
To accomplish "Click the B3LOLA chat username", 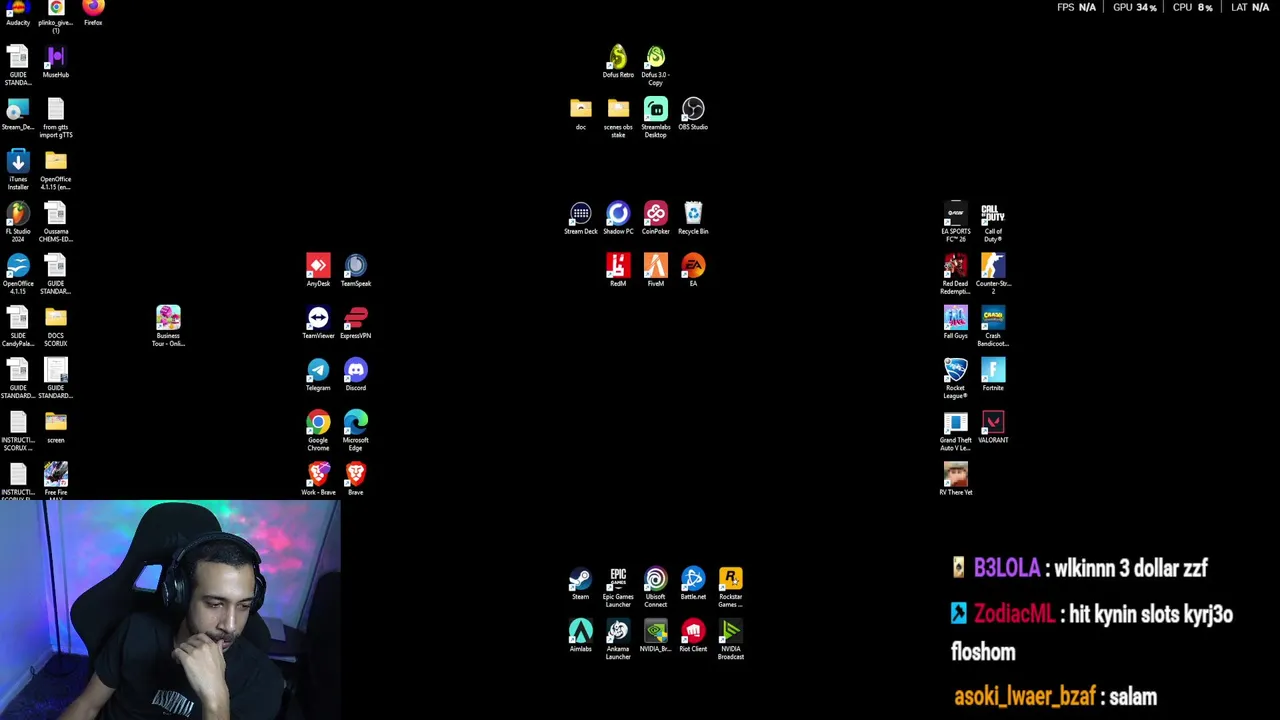I will pos(1006,568).
